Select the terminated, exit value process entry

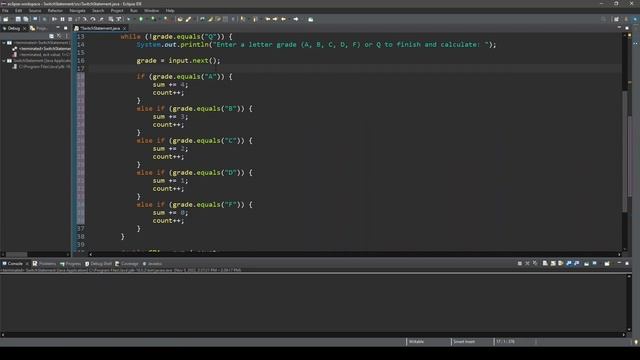[x=42, y=54]
